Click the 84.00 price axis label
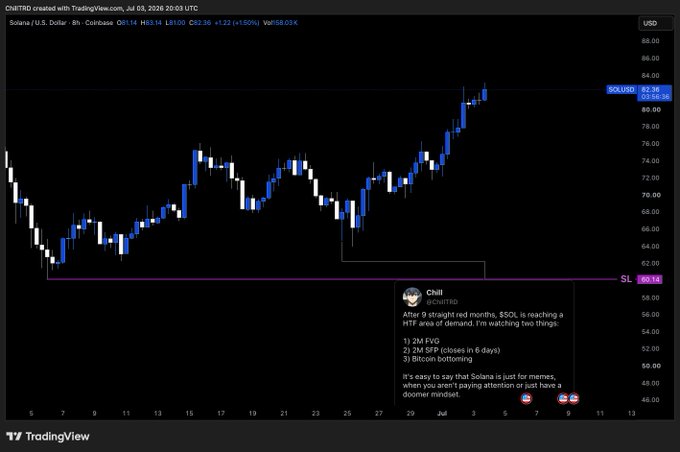This screenshot has height=452, width=680. pos(651,75)
